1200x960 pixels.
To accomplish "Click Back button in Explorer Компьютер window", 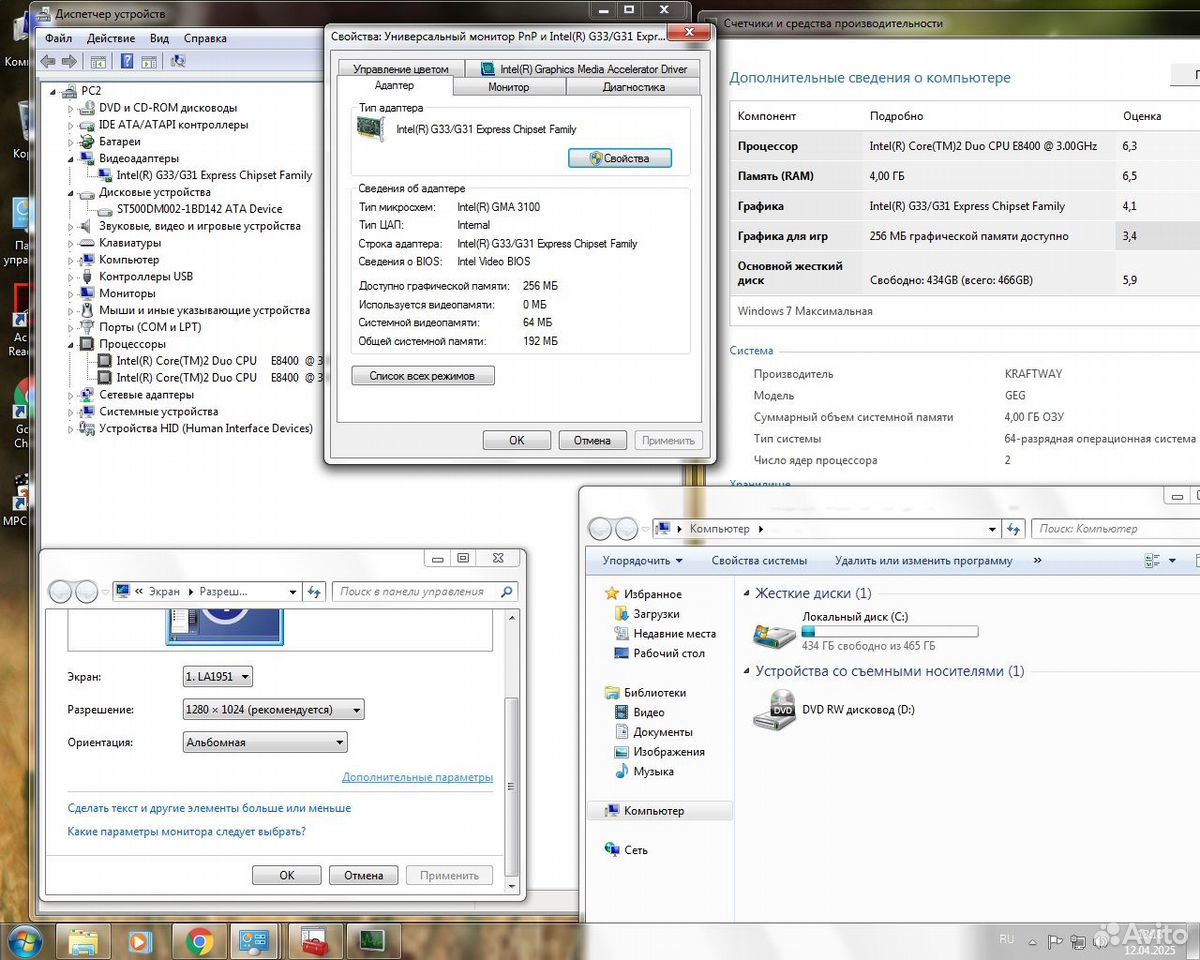I will (x=600, y=529).
